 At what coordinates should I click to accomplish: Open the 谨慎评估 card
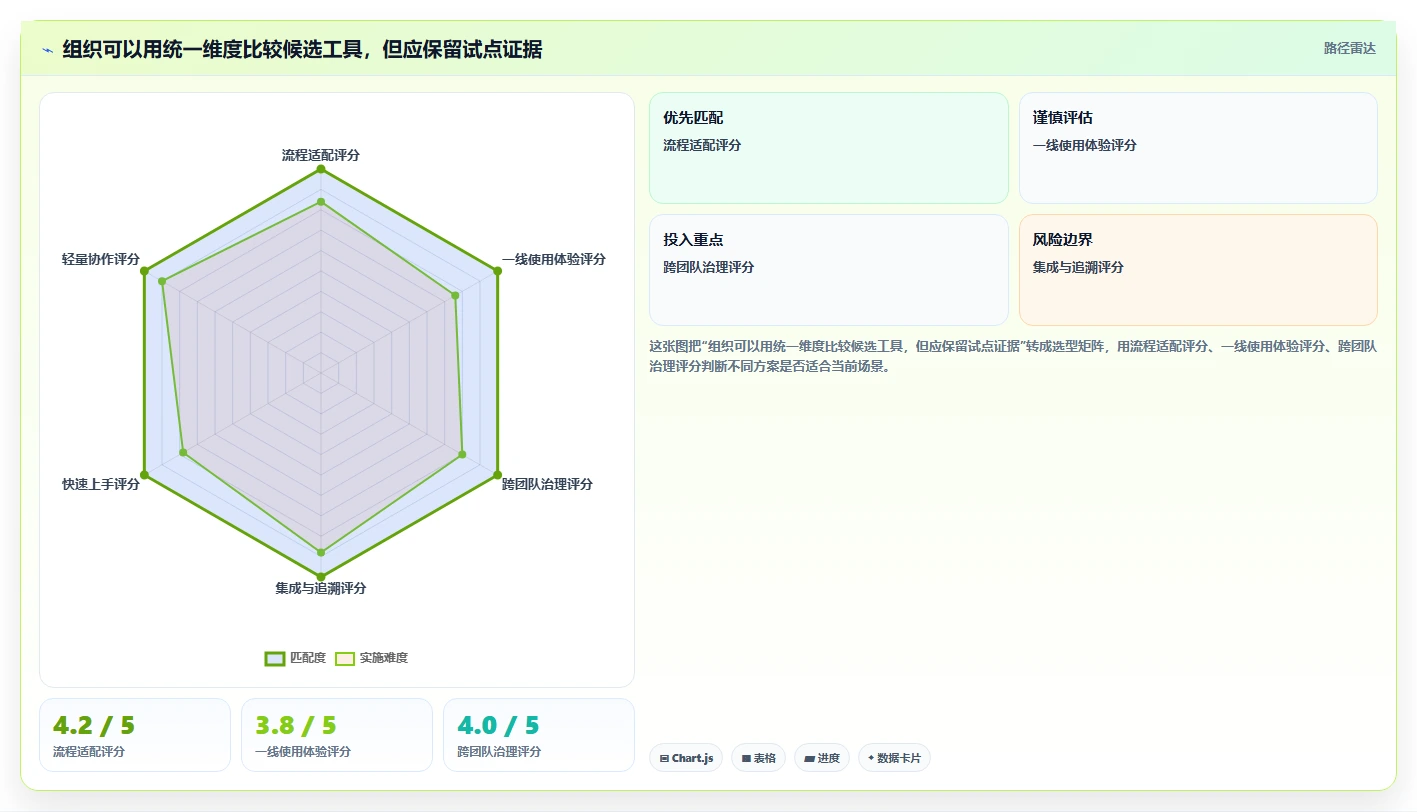coord(1198,148)
